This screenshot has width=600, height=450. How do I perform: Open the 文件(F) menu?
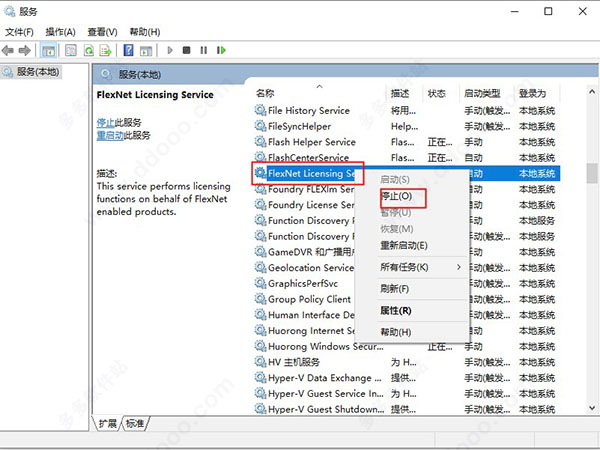coord(19,32)
